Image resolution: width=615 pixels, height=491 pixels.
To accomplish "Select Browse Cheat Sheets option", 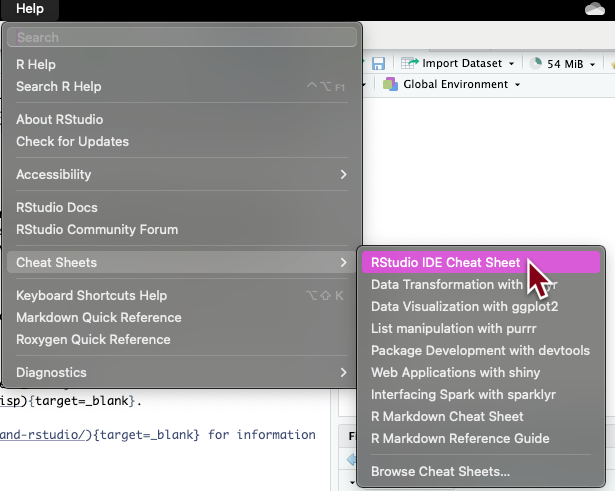I will pos(440,471).
